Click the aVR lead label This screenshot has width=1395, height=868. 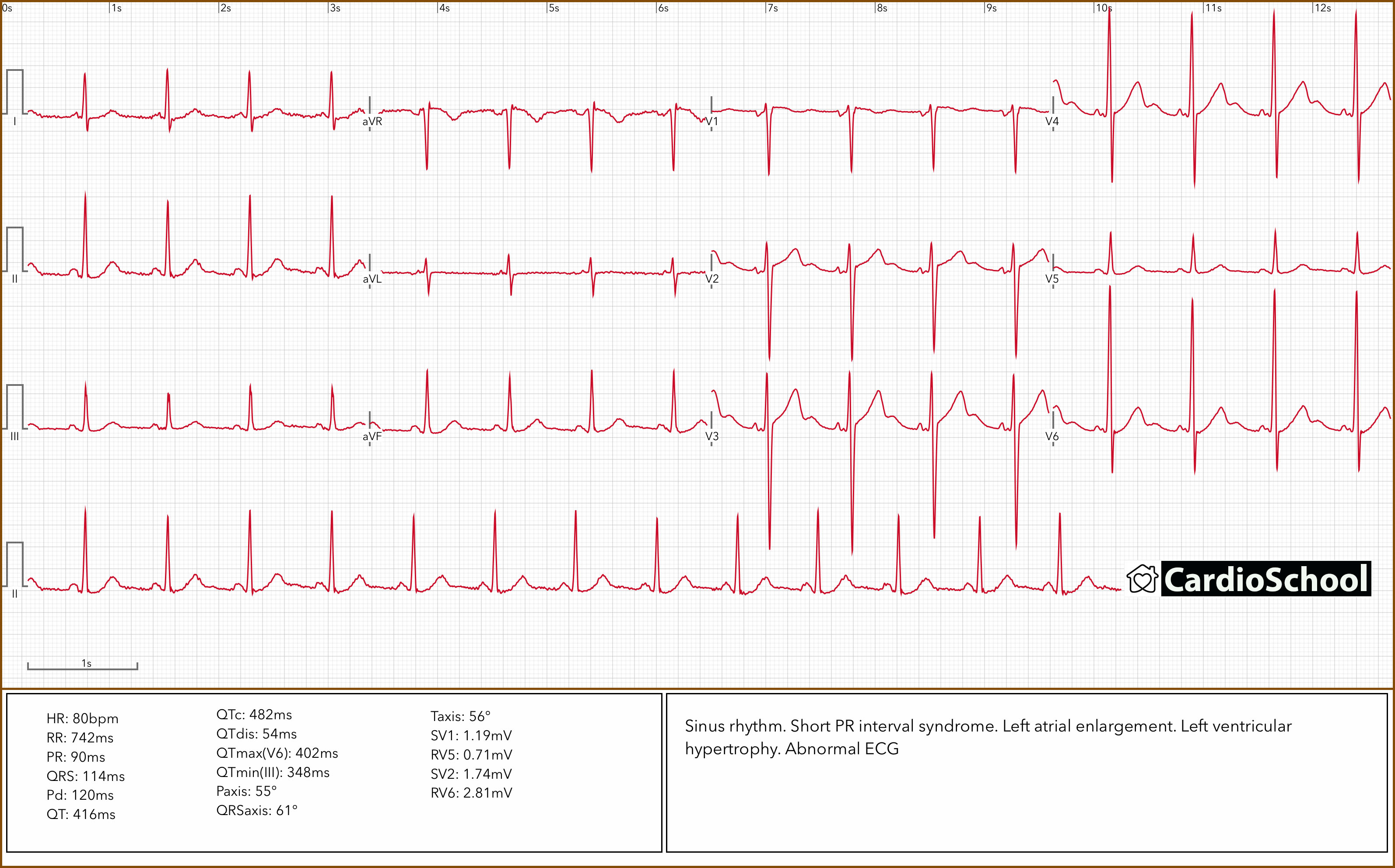point(372,122)
